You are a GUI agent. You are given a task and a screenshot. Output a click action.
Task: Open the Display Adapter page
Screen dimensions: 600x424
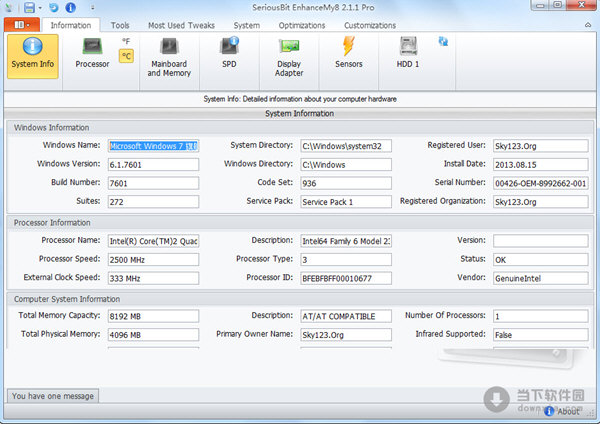pos(289,57)
